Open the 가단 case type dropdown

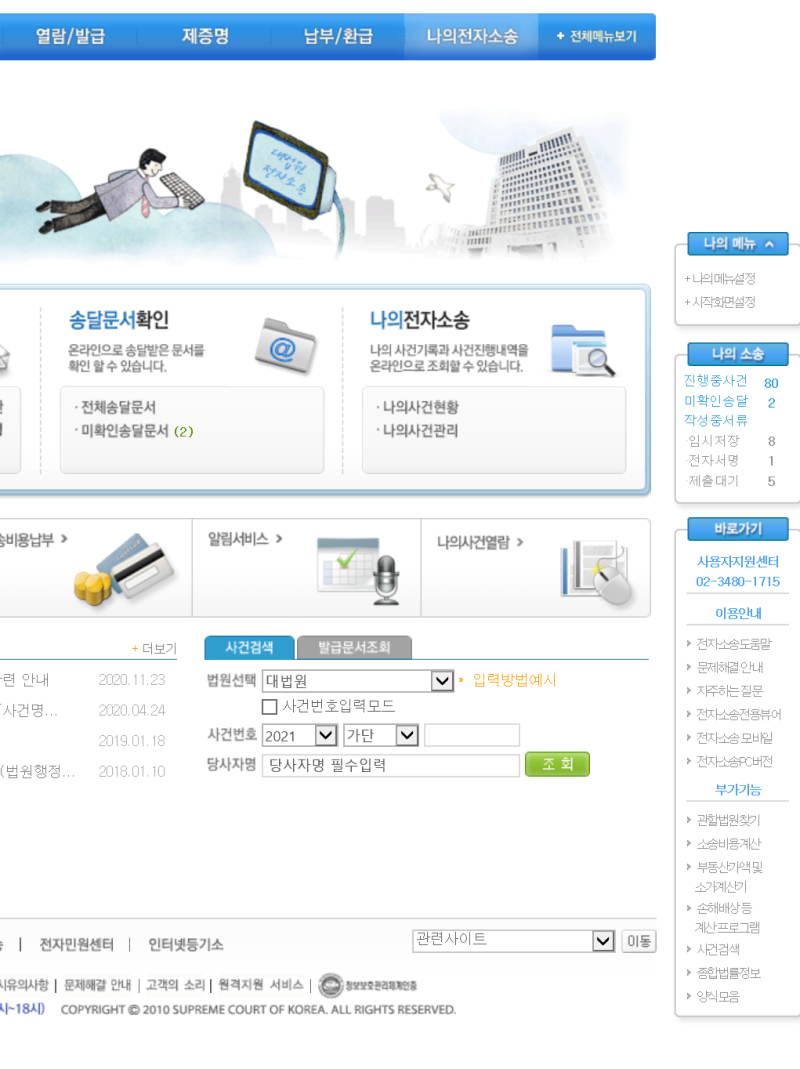(381, 735)
